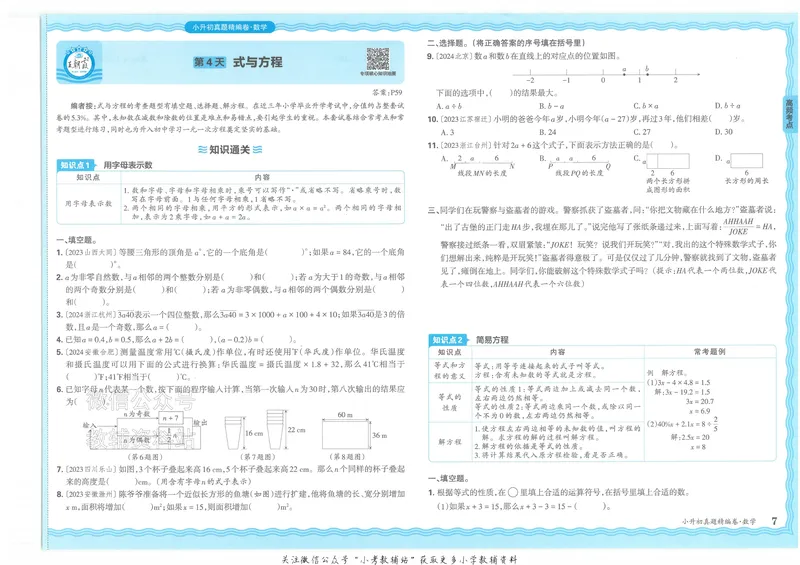The height and width of the screenshot is (565, 800).
Task: Choose option C. 27 in question 10
Action: click(642, 132)
